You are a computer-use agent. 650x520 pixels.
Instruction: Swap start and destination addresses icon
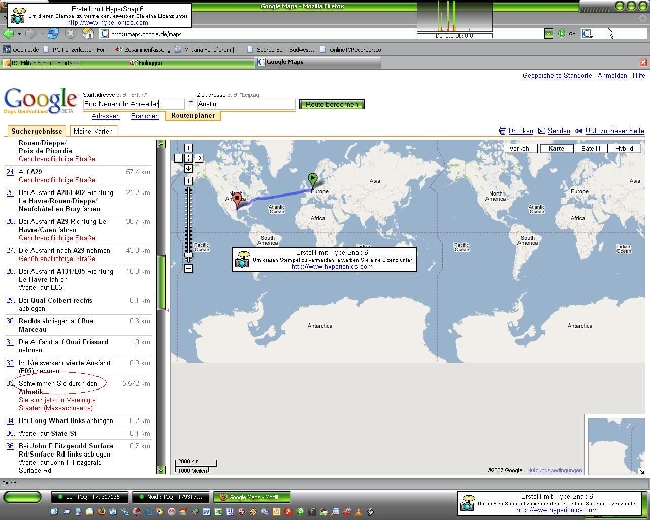pos(191,102)
